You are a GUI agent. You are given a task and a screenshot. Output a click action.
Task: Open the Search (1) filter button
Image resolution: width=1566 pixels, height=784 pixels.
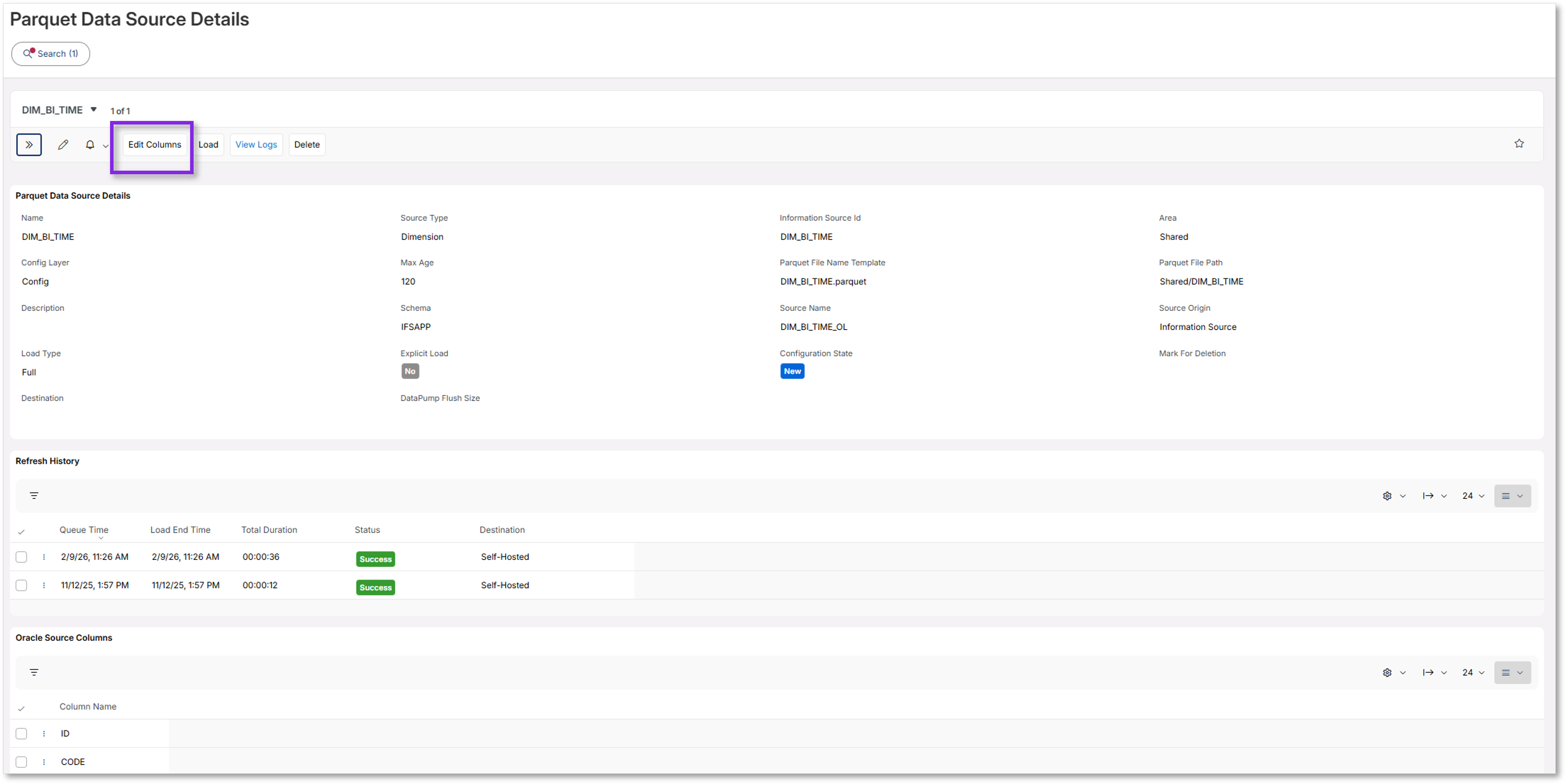(50, 54)
